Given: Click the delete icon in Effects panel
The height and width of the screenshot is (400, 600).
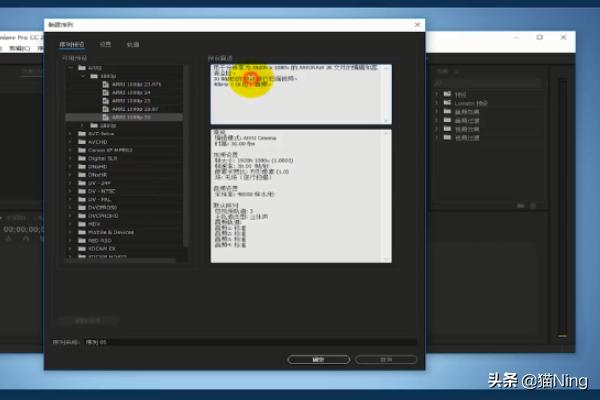Looking at the screenshot, I should (x=533, y=206).
